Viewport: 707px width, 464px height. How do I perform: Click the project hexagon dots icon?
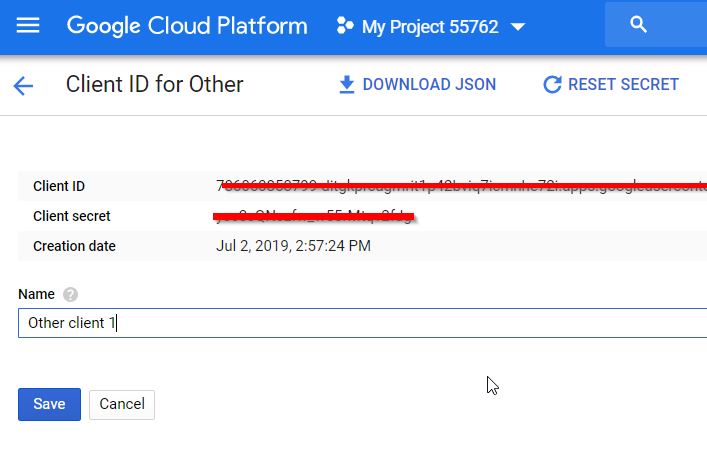(x=345, y=26)
